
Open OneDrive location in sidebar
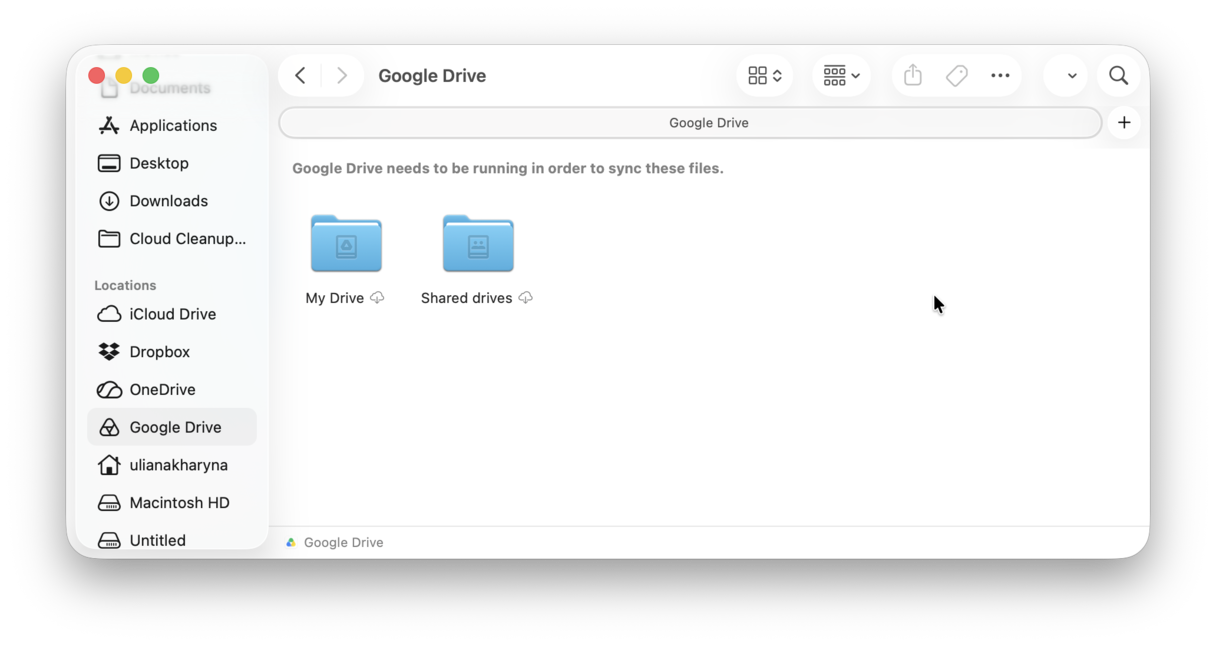coord(172,390)
